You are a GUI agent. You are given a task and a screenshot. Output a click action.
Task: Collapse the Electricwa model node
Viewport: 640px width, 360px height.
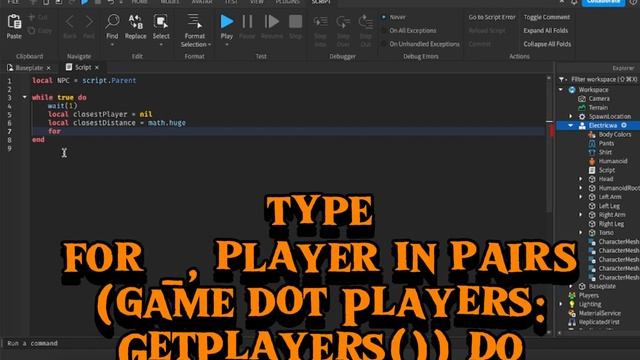click(571, 125)
